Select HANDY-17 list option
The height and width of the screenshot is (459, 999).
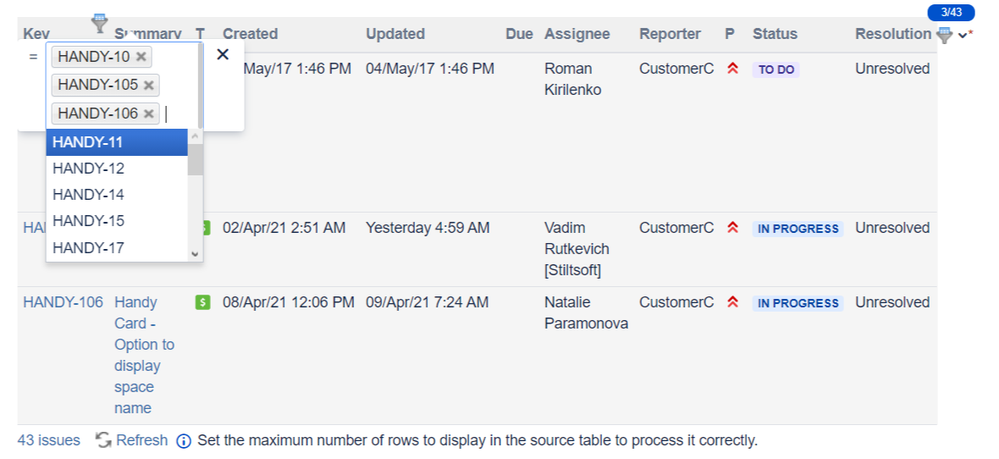[x=117, y=247]
